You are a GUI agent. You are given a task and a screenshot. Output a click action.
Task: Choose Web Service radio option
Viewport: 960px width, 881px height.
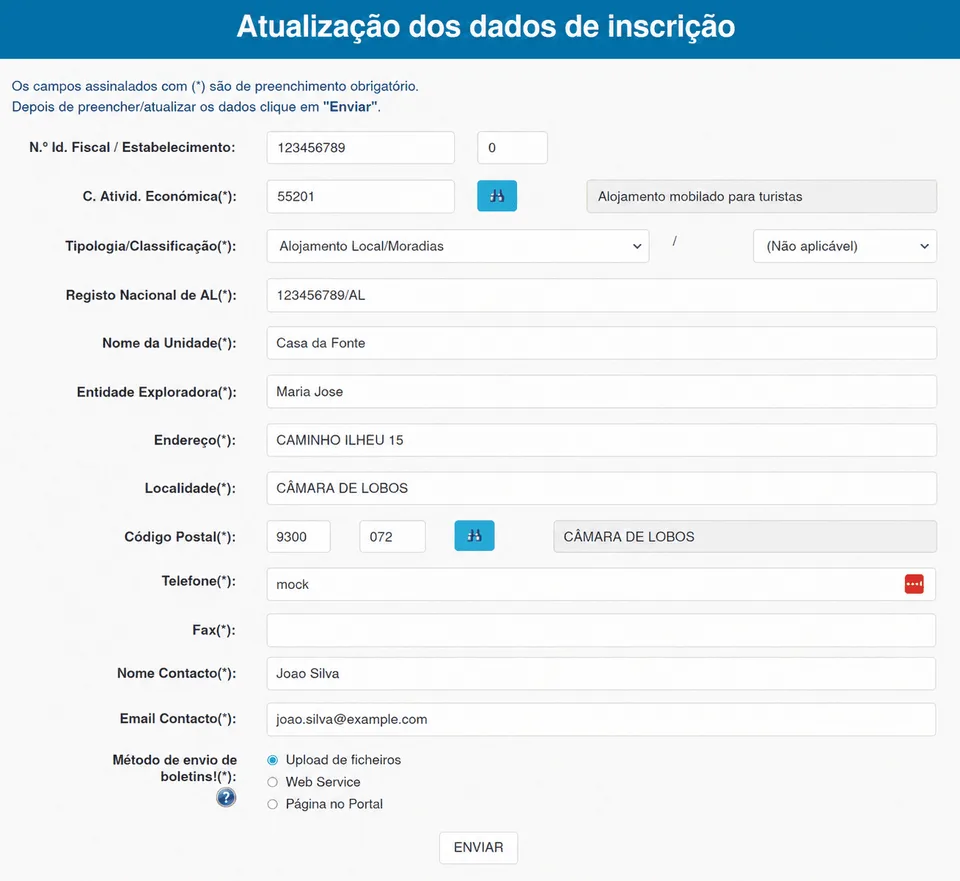pyautogui.click(x=272, y=782)
